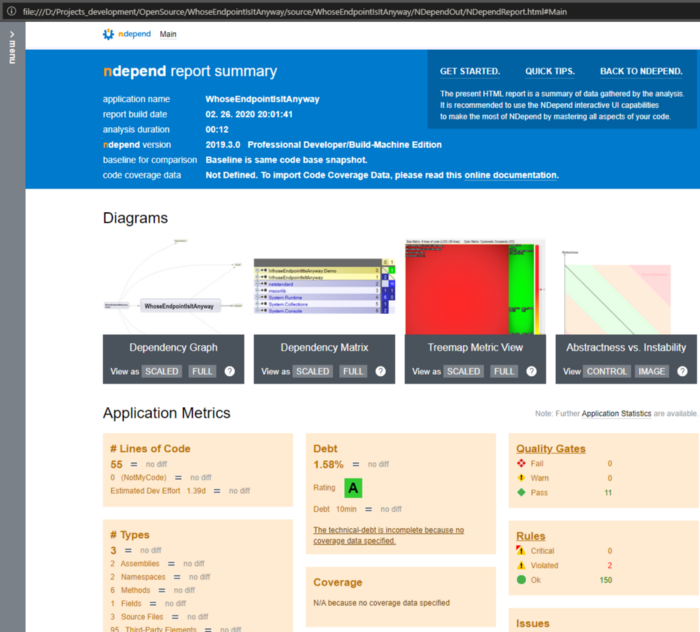This screenshot has height=632, width=700.
Task: Open the technical-debt incomplete coverage link
Action: (x=388, y=535)
